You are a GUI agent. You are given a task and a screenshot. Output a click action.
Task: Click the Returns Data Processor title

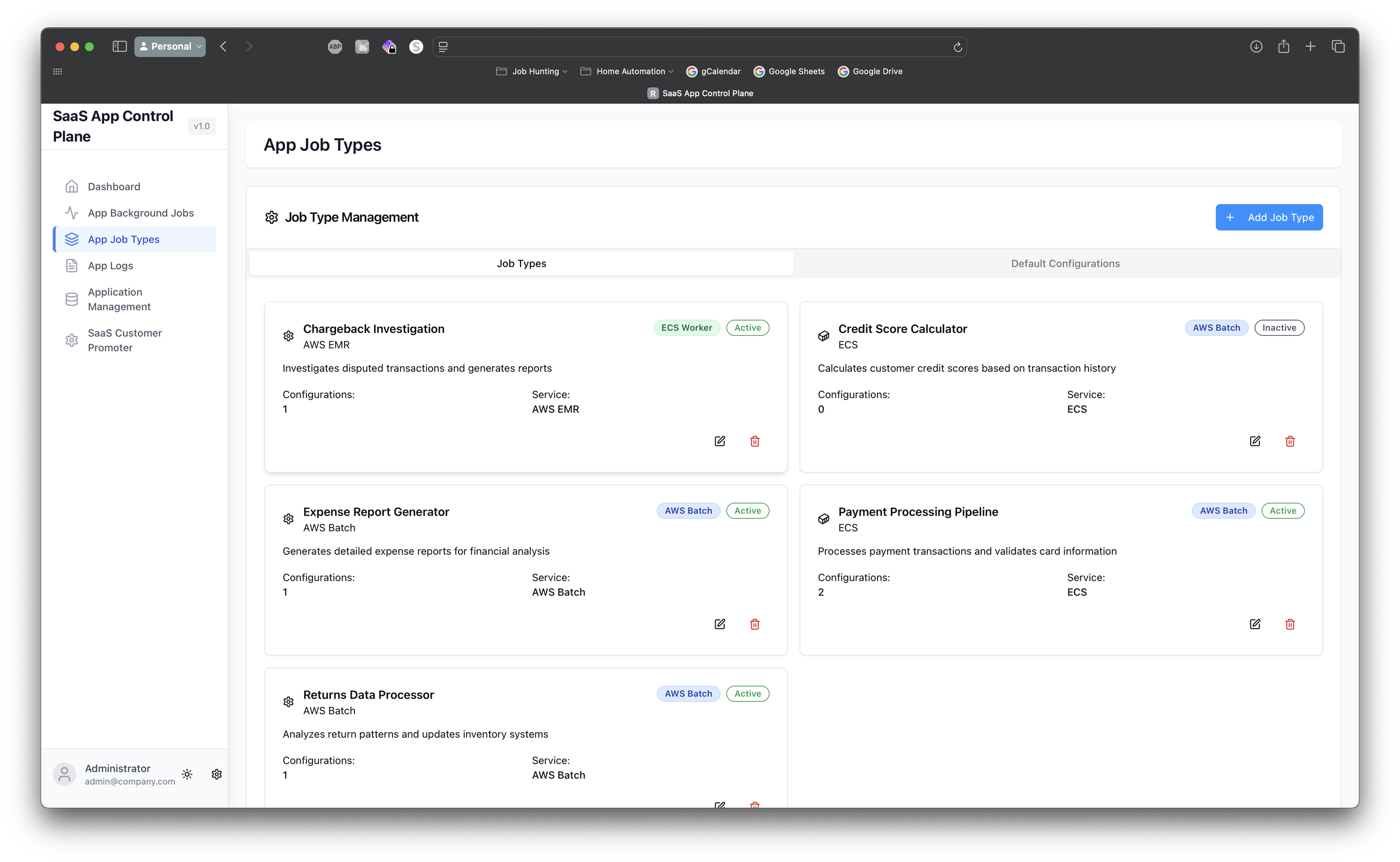point(368,695)
